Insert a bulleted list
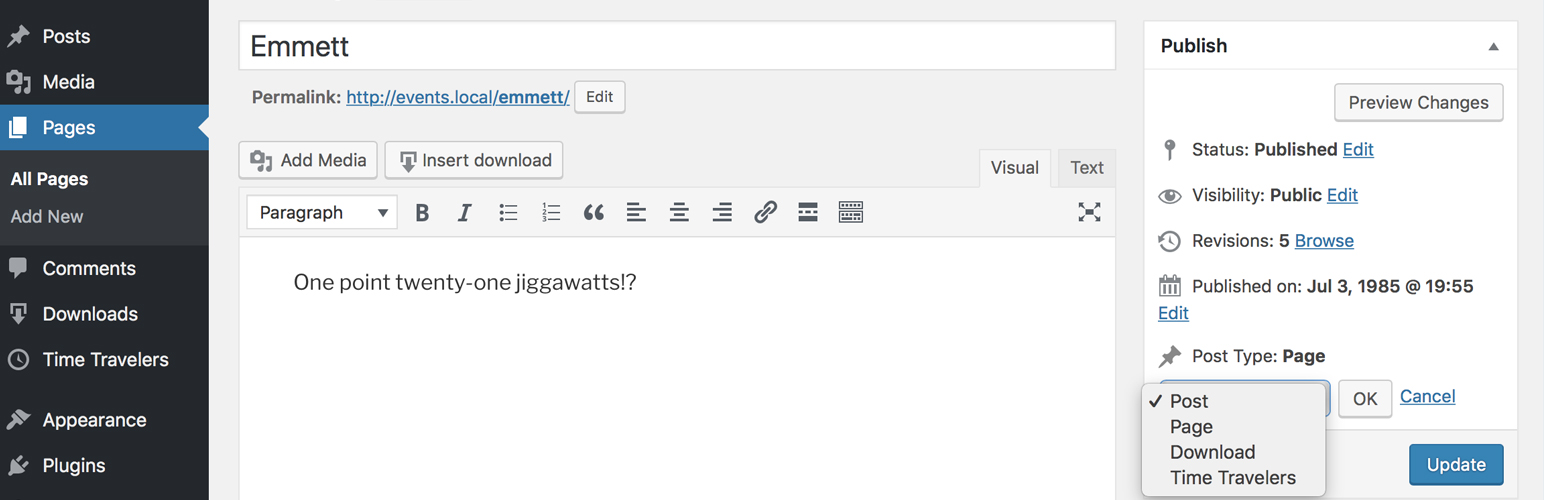 pos(508,212)
